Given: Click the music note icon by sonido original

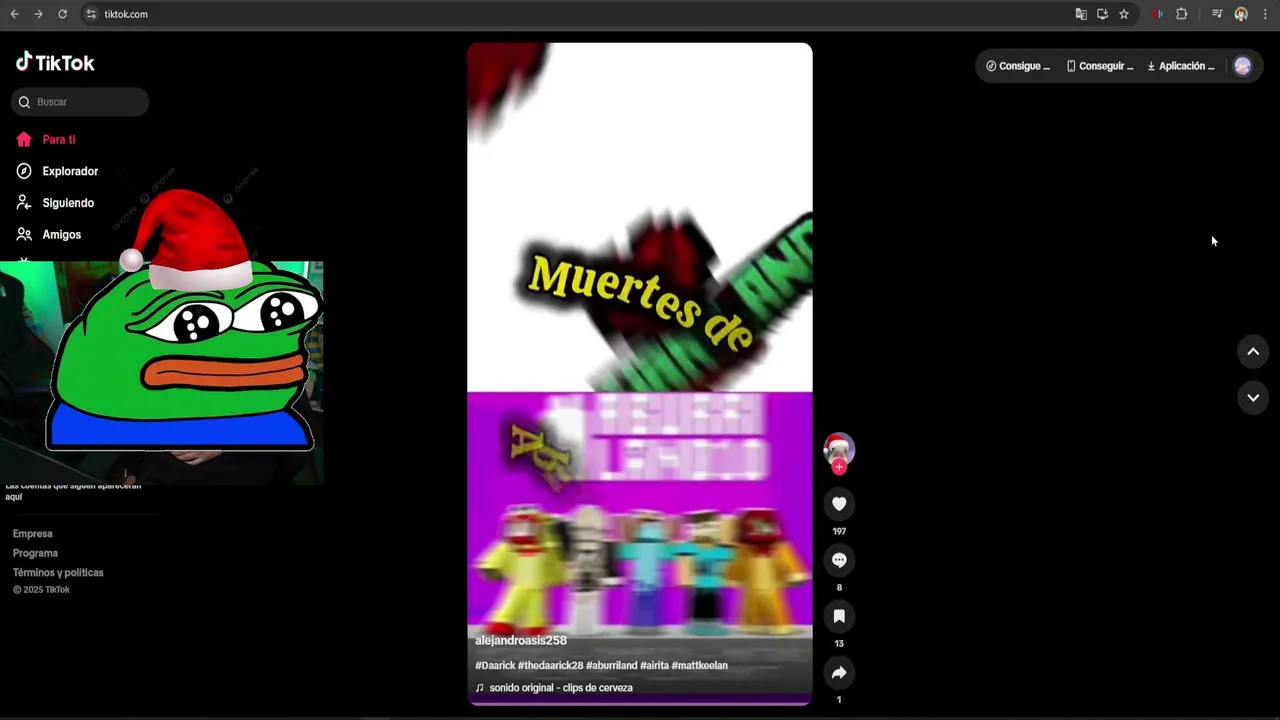Looking at the screenshot, I should pos(480,688).
